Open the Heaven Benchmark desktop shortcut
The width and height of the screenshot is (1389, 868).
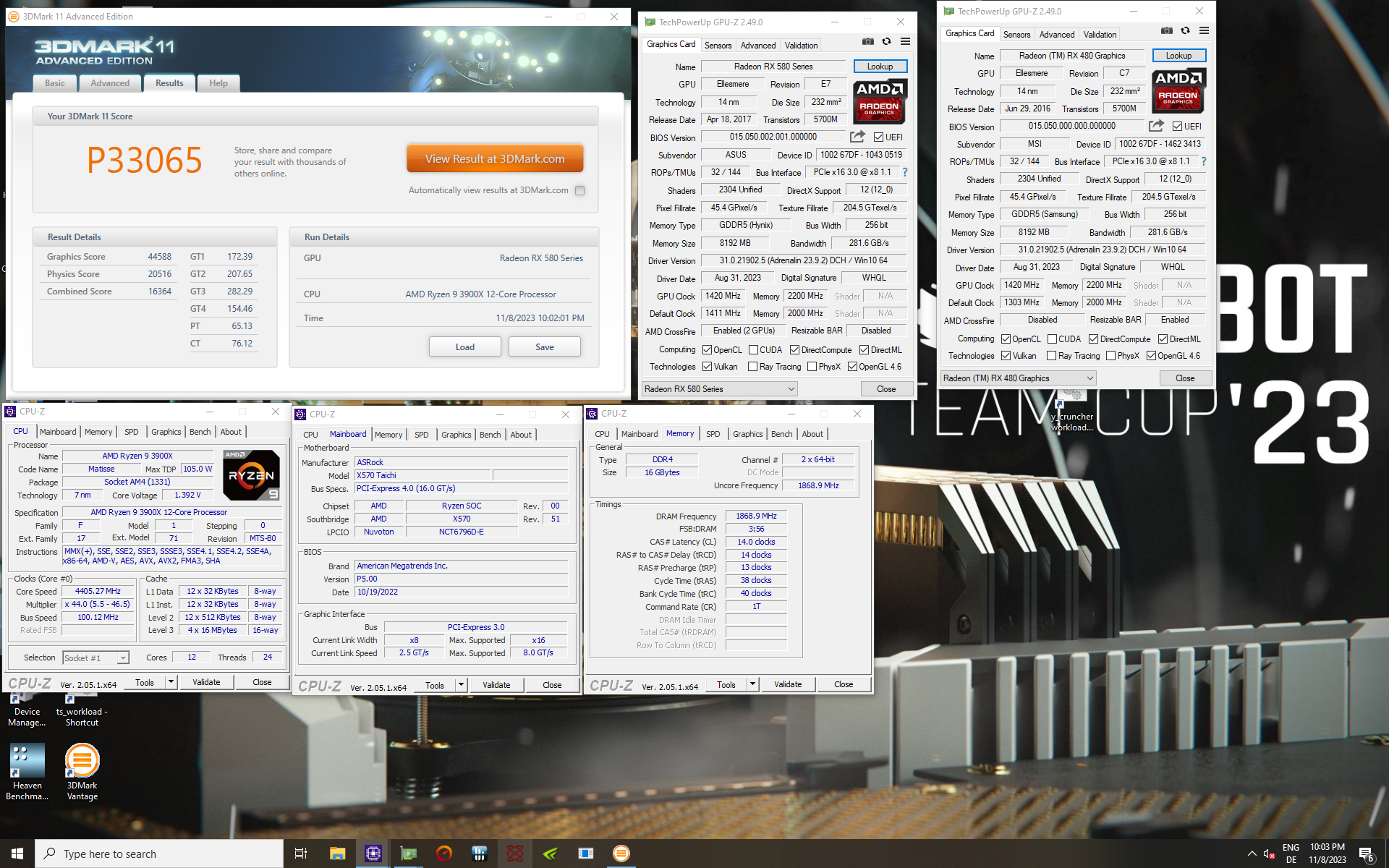[x=27, y=771]
